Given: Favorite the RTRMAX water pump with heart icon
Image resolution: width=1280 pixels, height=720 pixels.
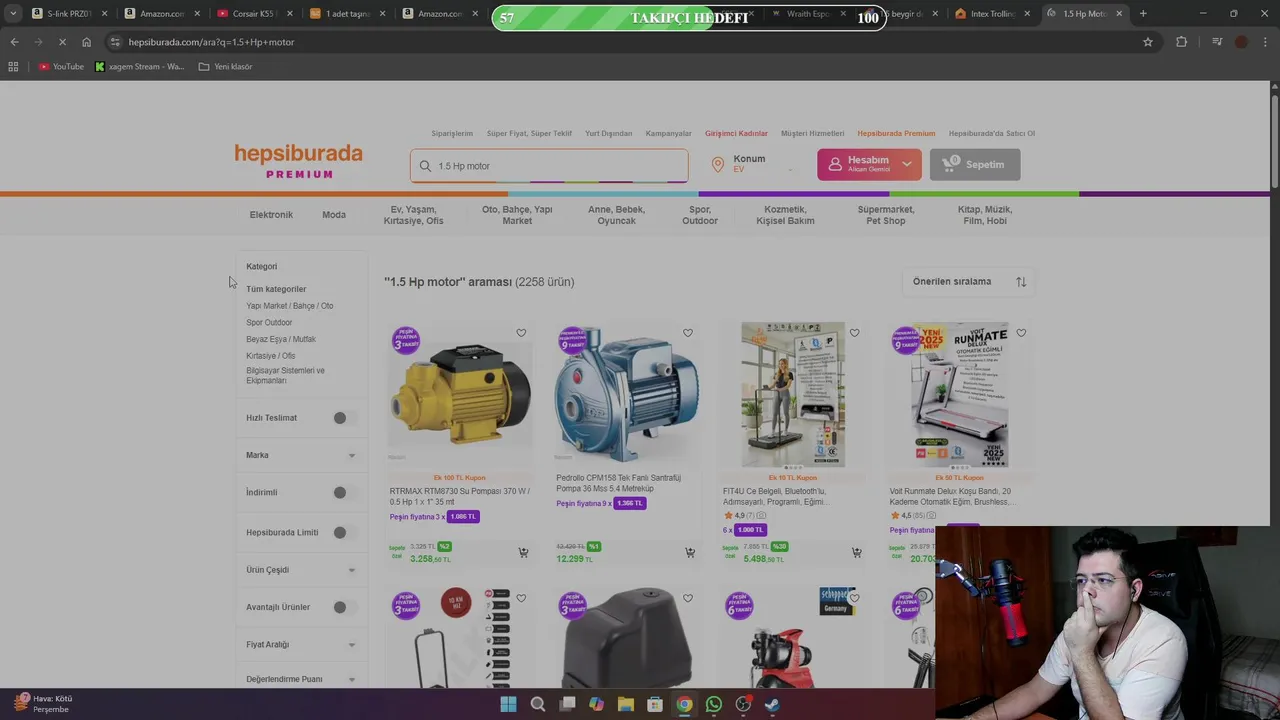Looking at the screenshot, I should [x=521, y=333].
